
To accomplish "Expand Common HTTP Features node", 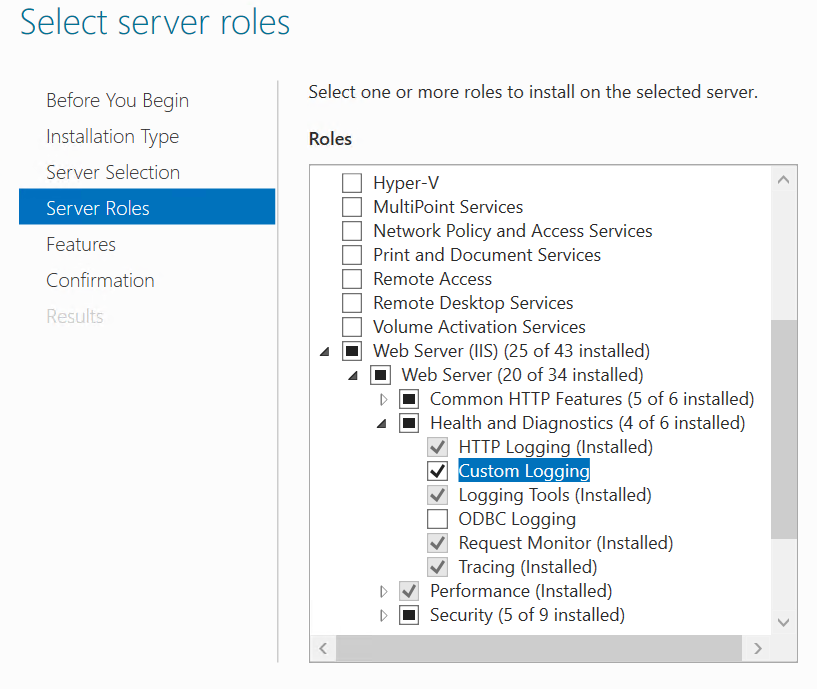I will (x=383, y=400).
